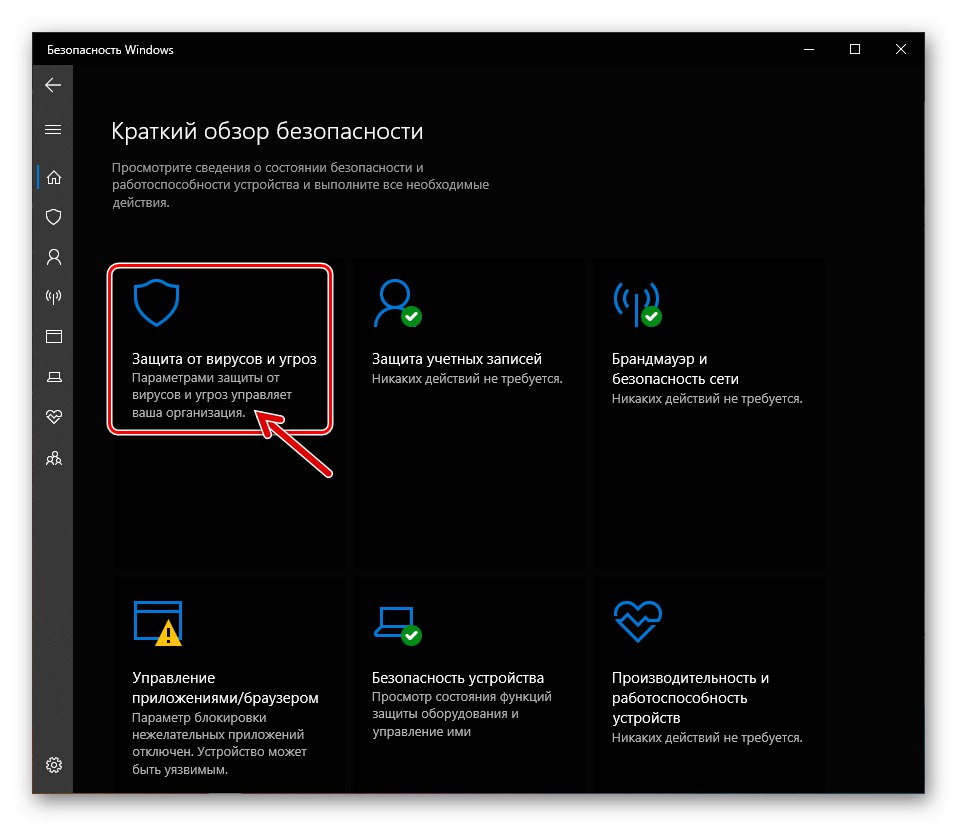Click text Просмотр состояния функций защиты
The width and height of the screenshot is (957, 826).
(461, 714)
